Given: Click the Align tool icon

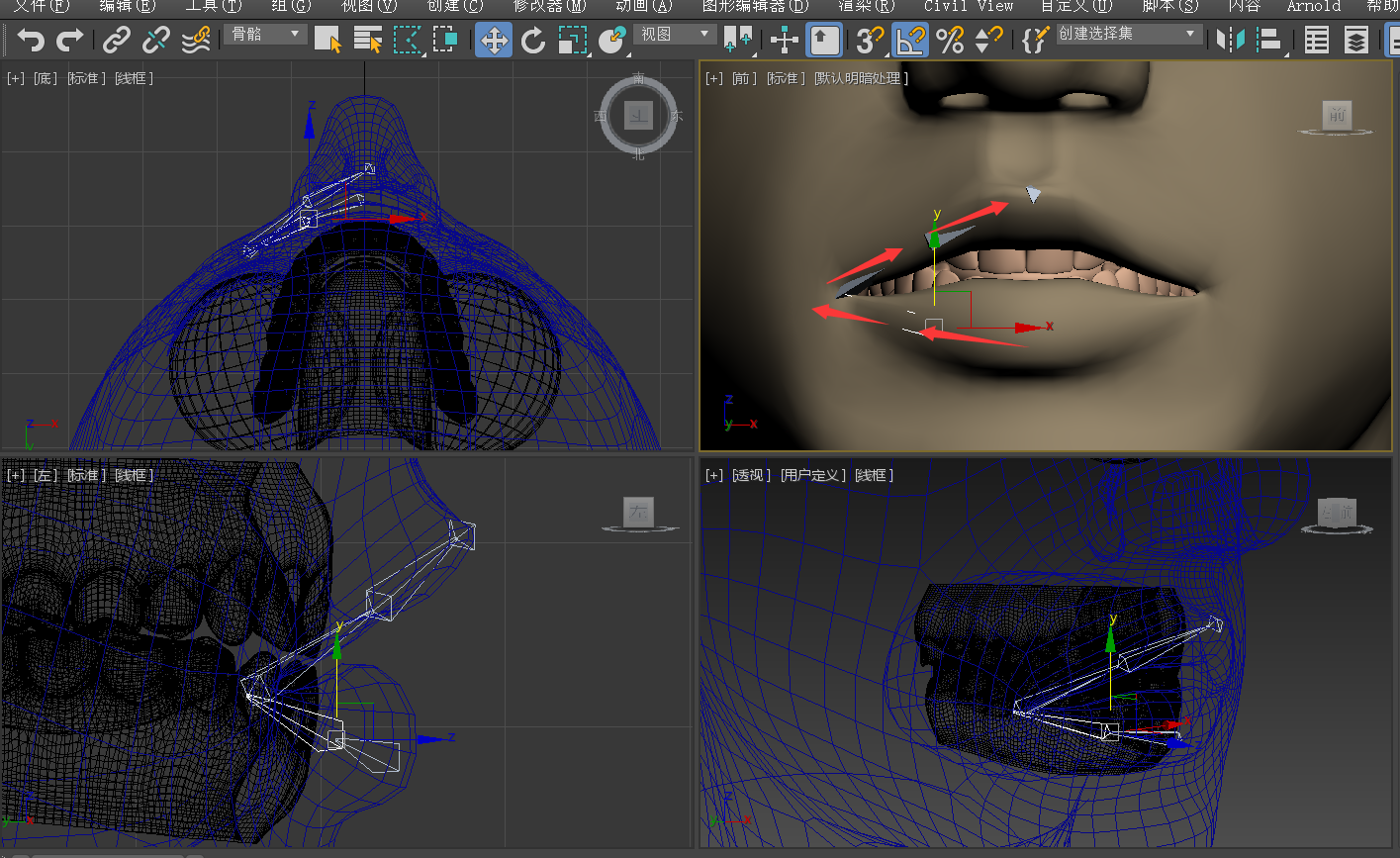Looking at the screenshot, I should pyautogui.click(x=1269, y=41).
